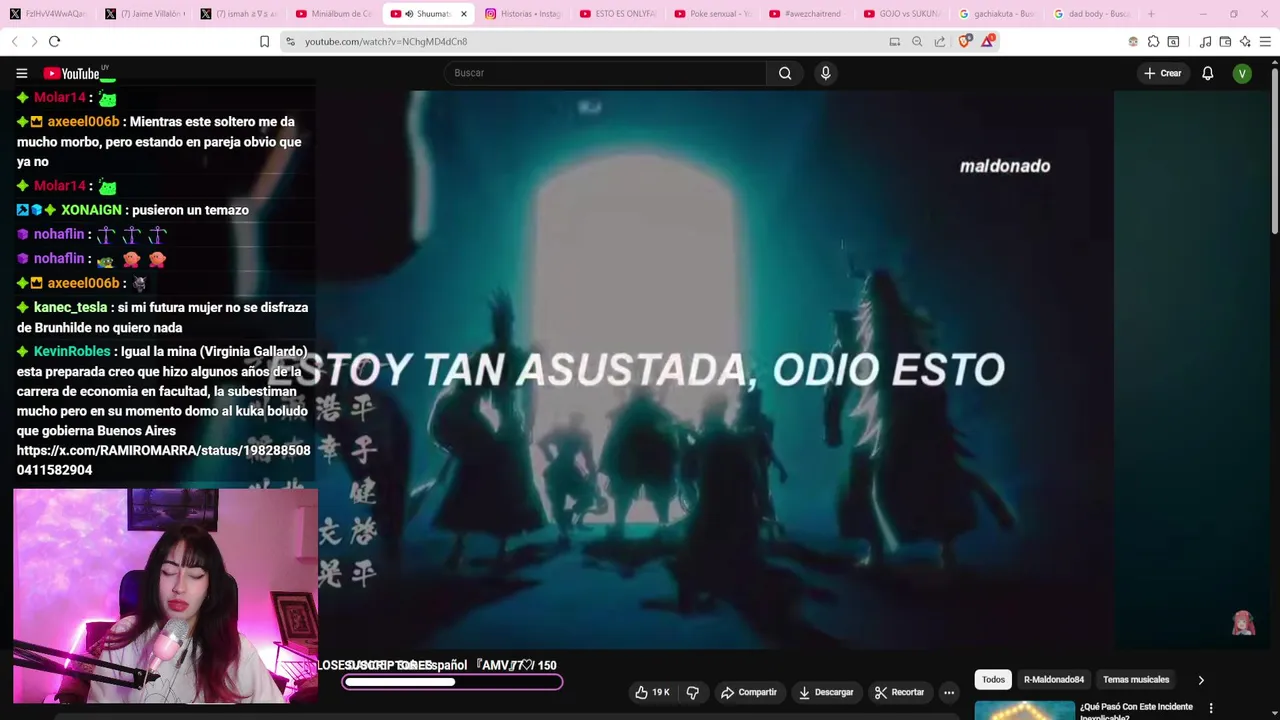Open the YouTube notifications bell
This screenshot has height=720, width=1280.
(1207, 73)
